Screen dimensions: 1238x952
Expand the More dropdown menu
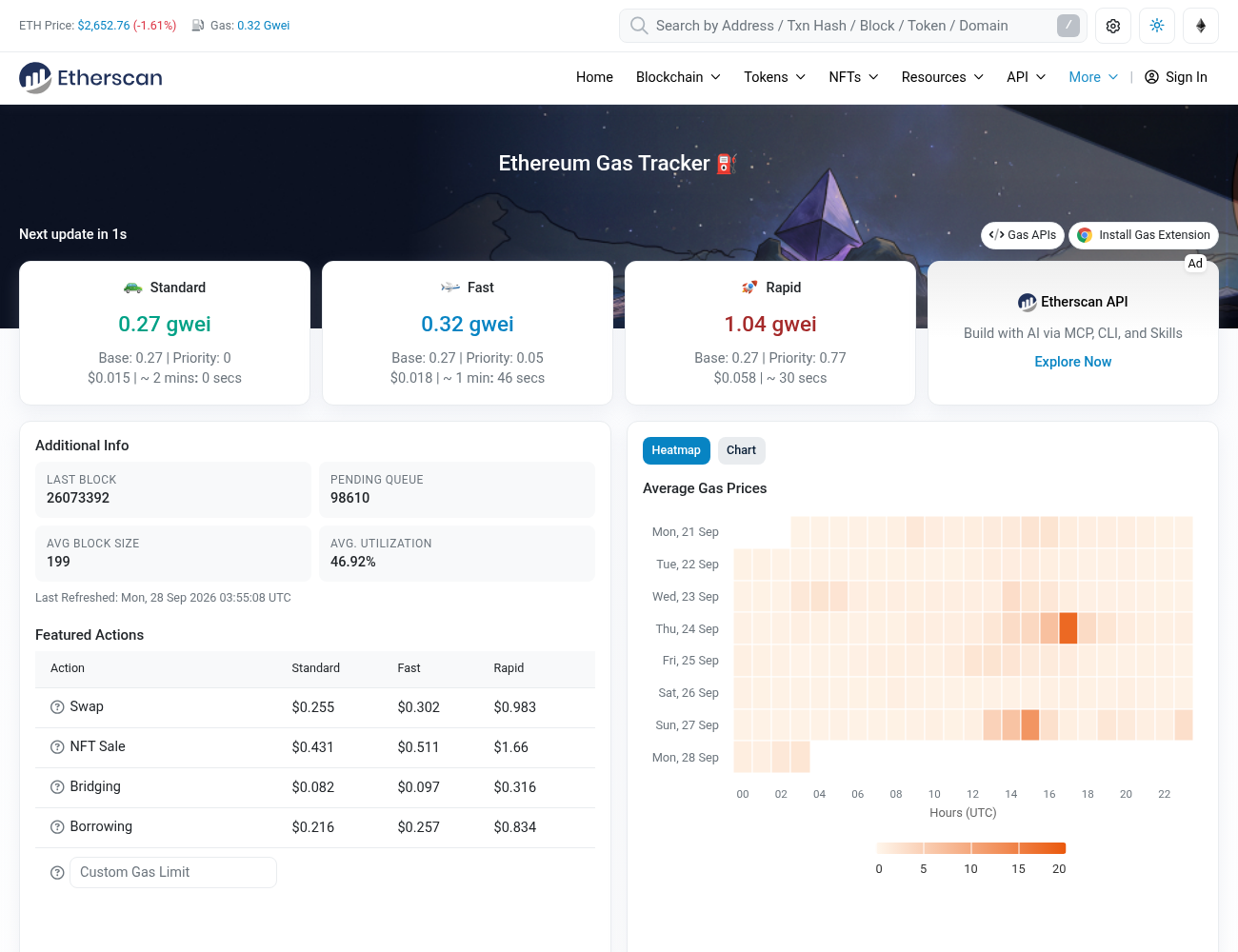[1093, 77]
